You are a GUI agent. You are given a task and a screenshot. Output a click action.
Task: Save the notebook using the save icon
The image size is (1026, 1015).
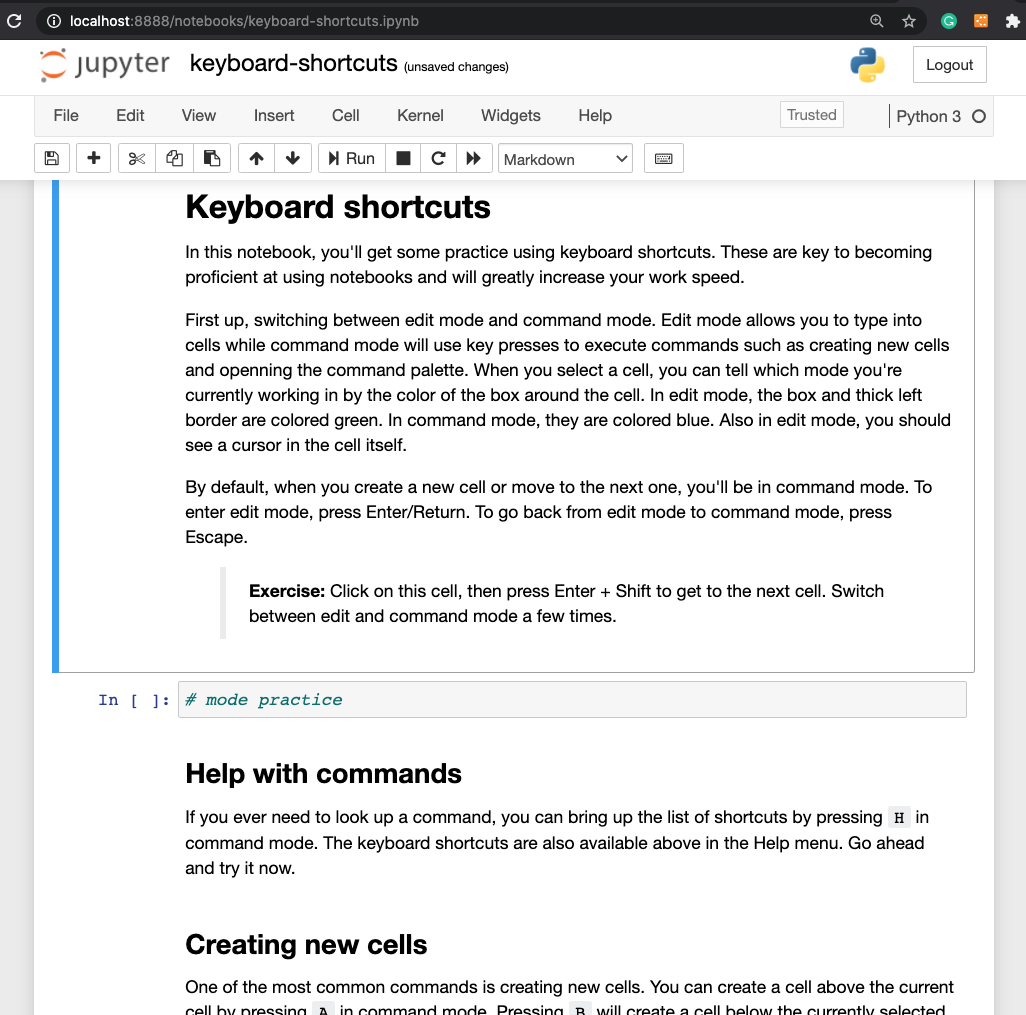51,158
